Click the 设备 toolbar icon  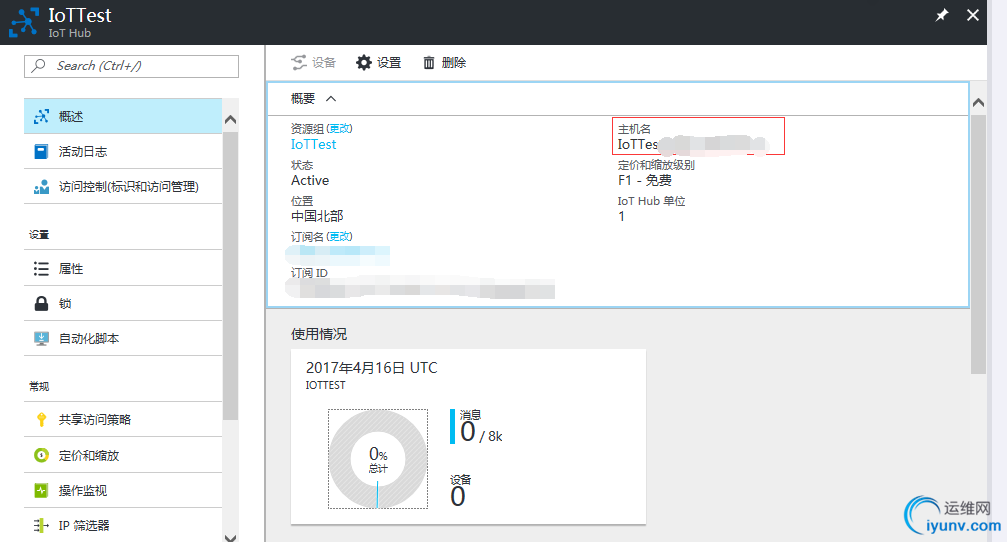coord(299,62)
